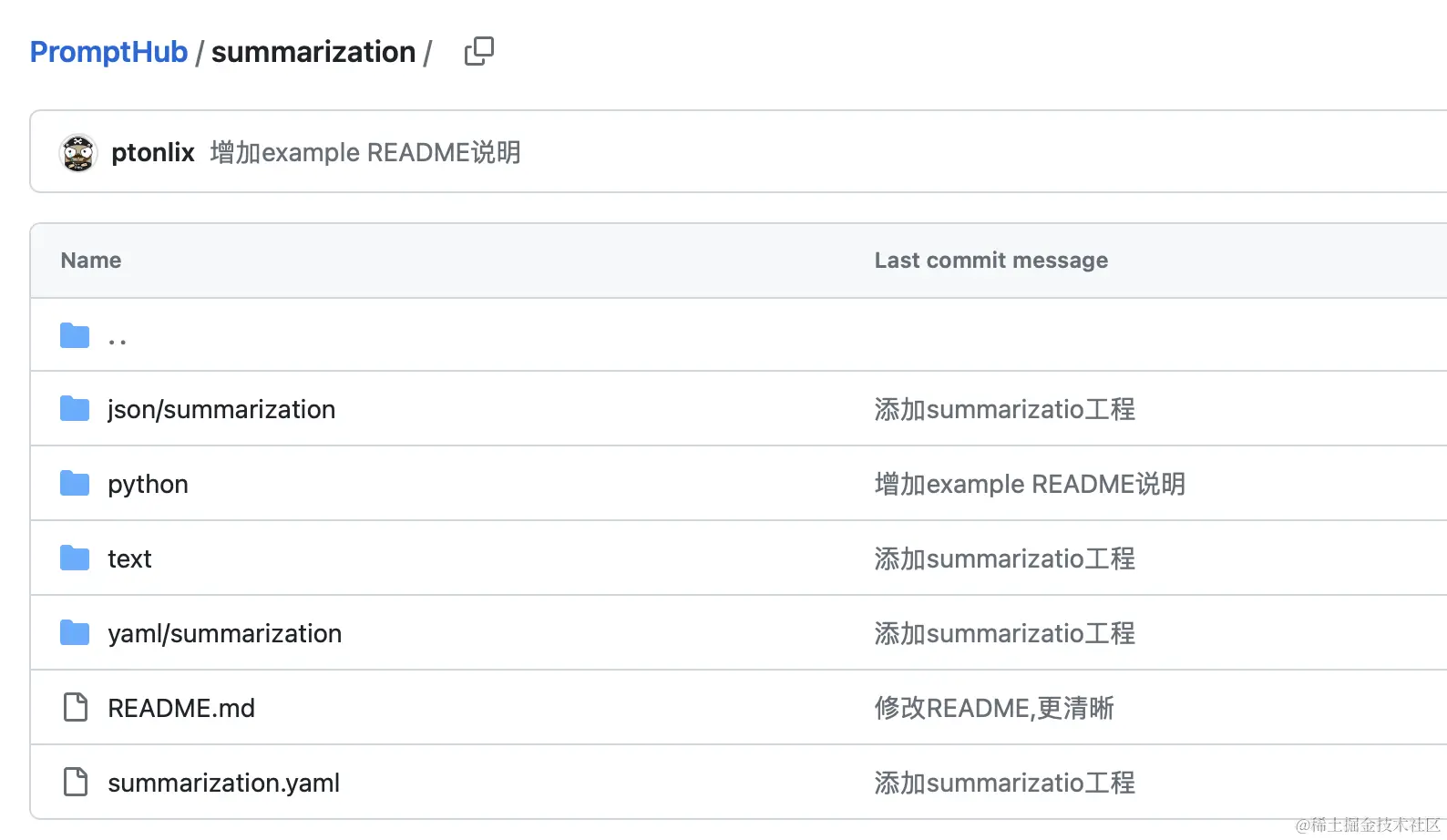Image resolution: width=1447 pixels, height=840 pixels.
Task: Open the yaml/summarization folder
Action: coord(224,634)
